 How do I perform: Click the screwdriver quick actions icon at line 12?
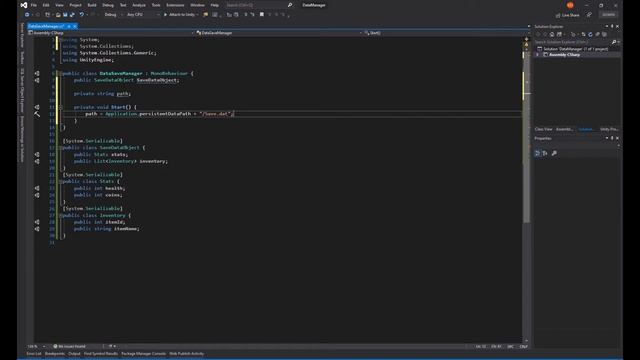pos(37,114)
